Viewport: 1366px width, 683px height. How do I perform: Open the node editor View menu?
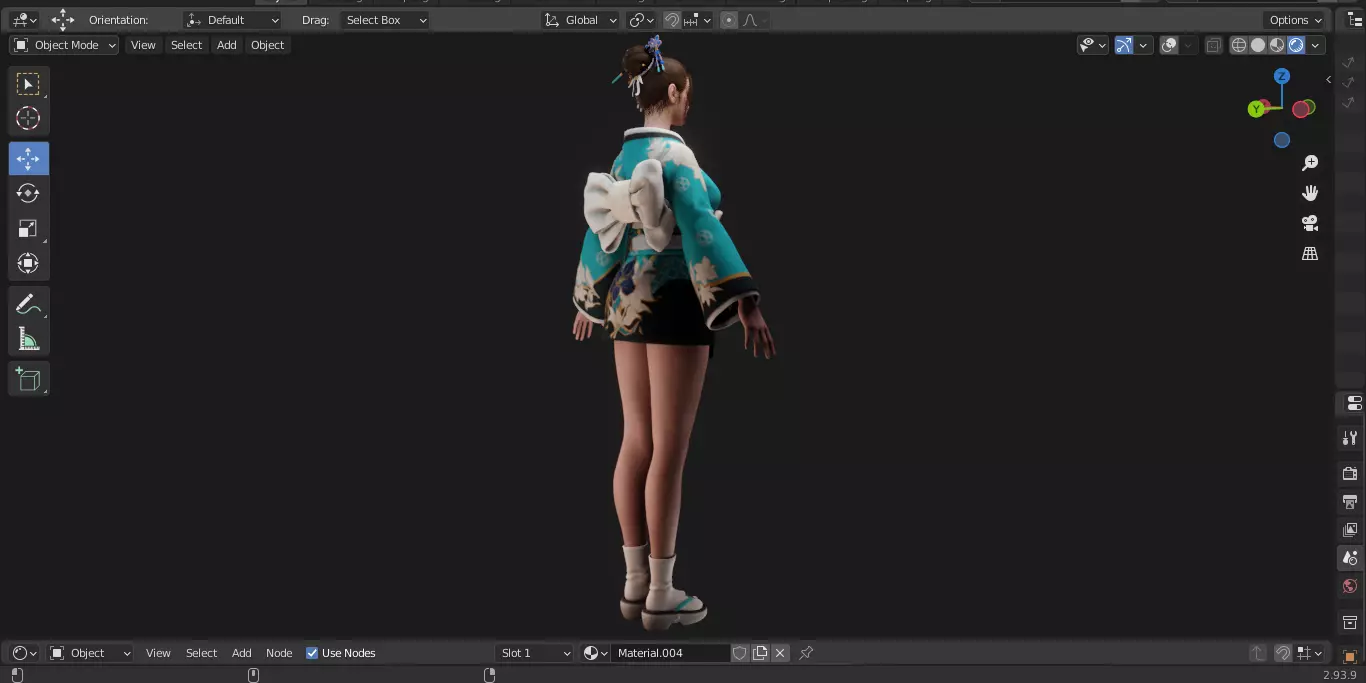(158, 653)
